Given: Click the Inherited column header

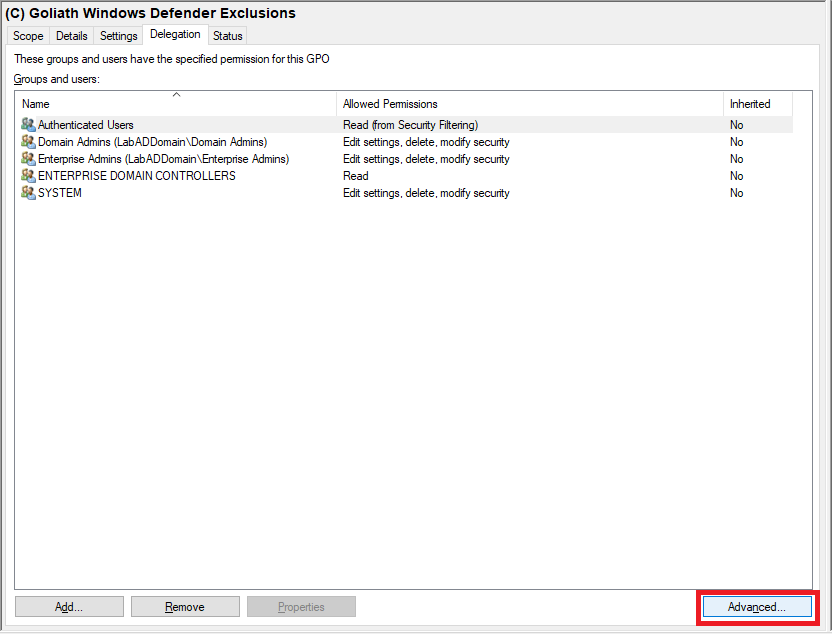Looking at the screenshot, I should click(x=750, y=104).
